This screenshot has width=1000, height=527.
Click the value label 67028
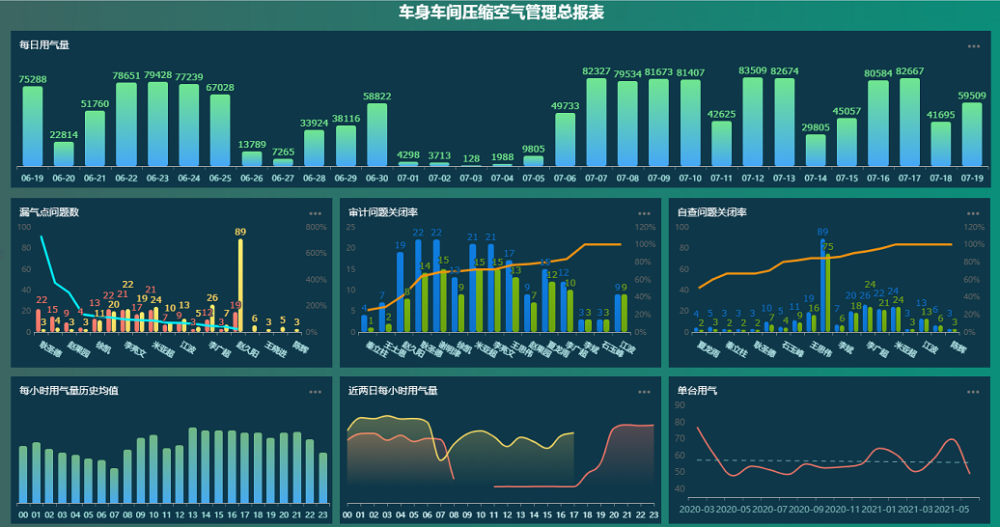(220, 87)
